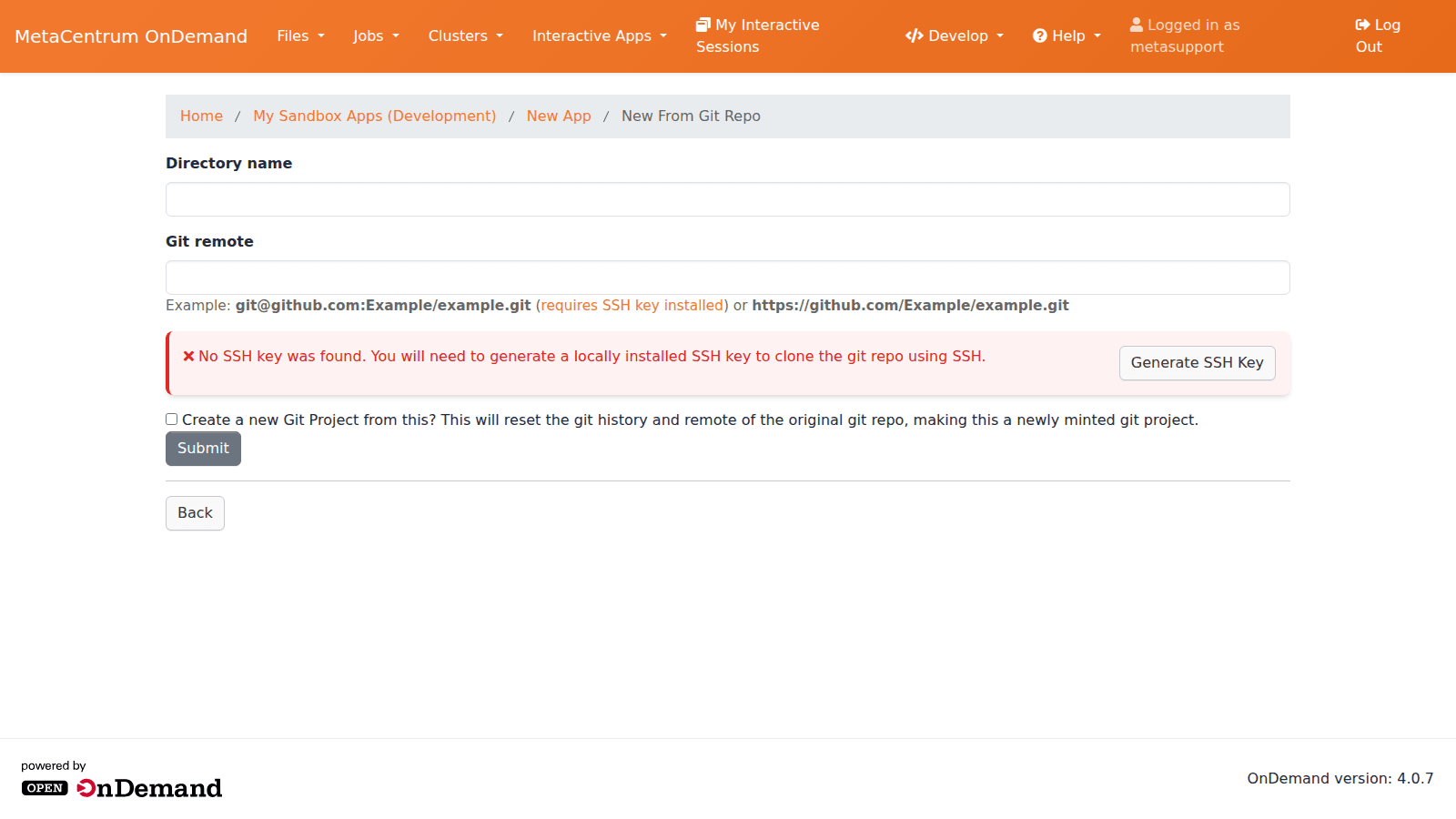Image resolution: width=1456 pixels, height=819 pixels.
Task: Expand the Clusters dropdown
Action: coord(465,35)
